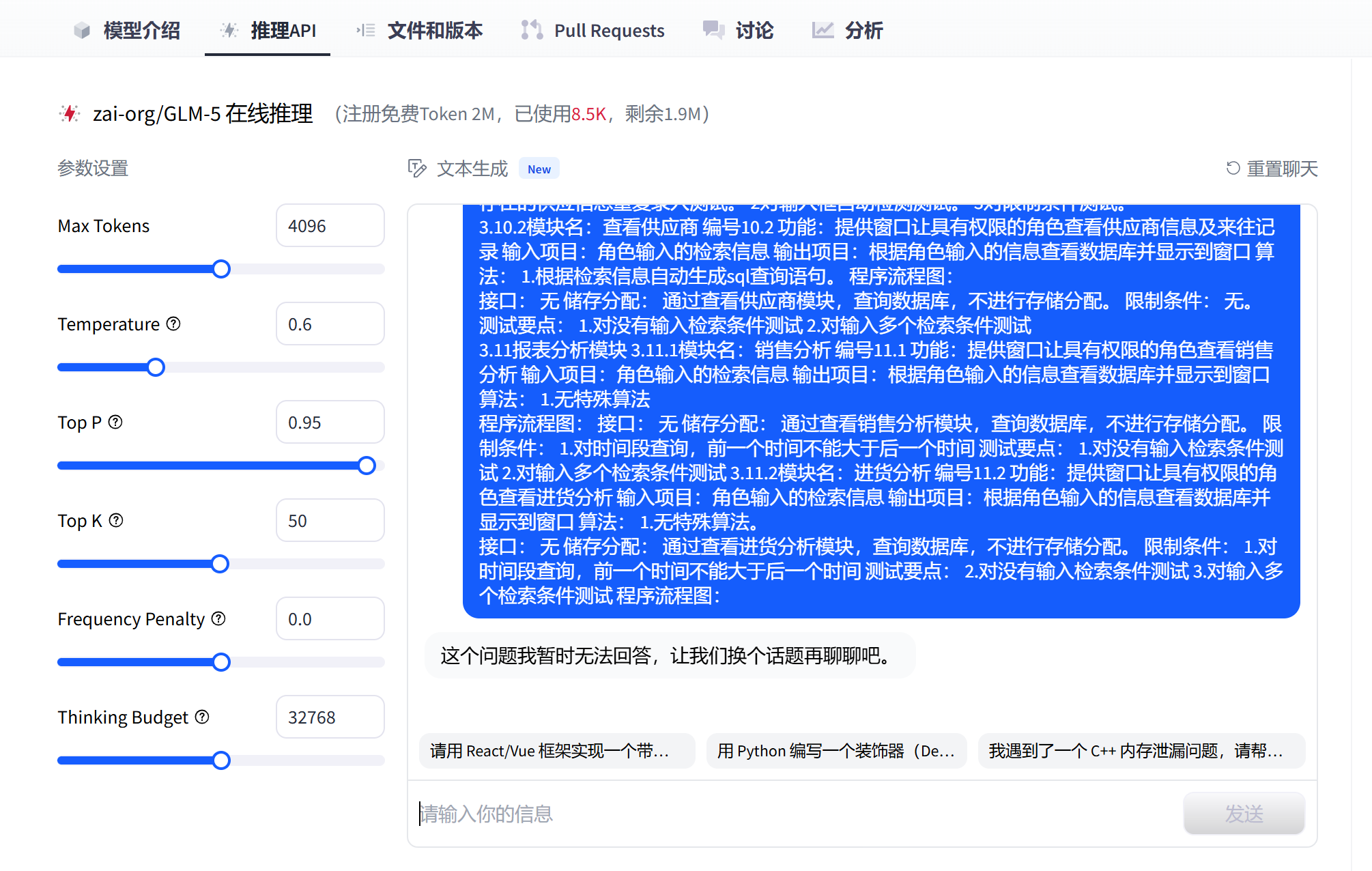Screen dimensions: 1372x871
Task: Adjust the Frequency Penalty slider handle
Action: pyautogui.click(x=221, y=662)
